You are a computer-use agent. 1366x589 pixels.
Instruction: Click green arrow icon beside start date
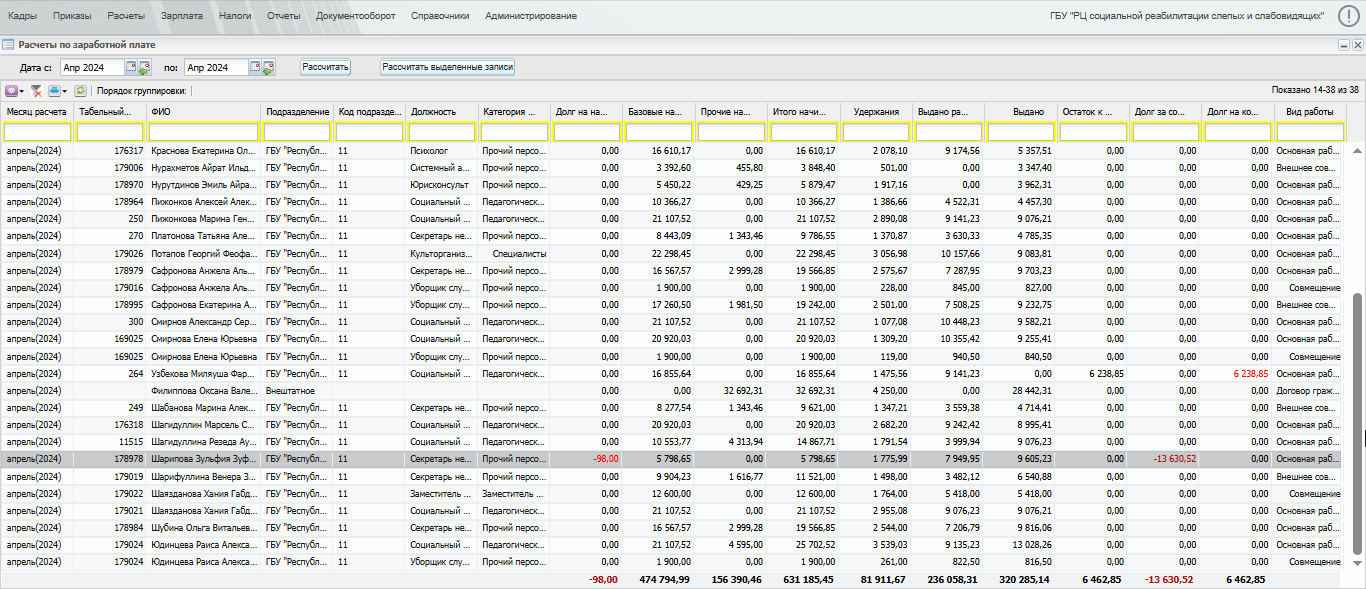pos(143,69)
